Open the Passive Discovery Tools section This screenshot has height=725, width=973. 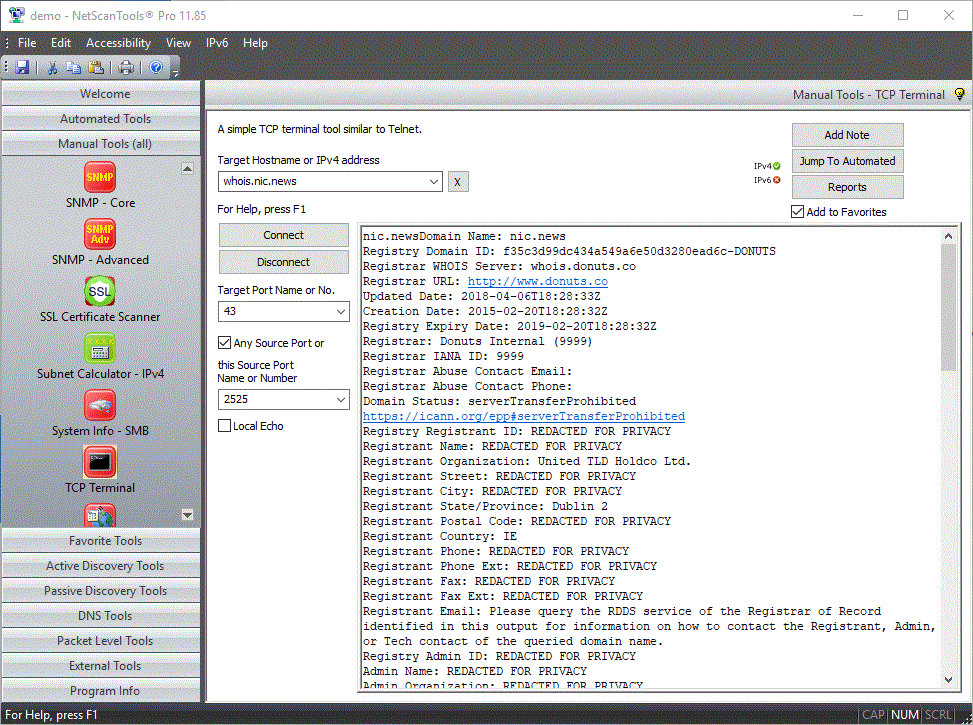[x=101, y=590]
